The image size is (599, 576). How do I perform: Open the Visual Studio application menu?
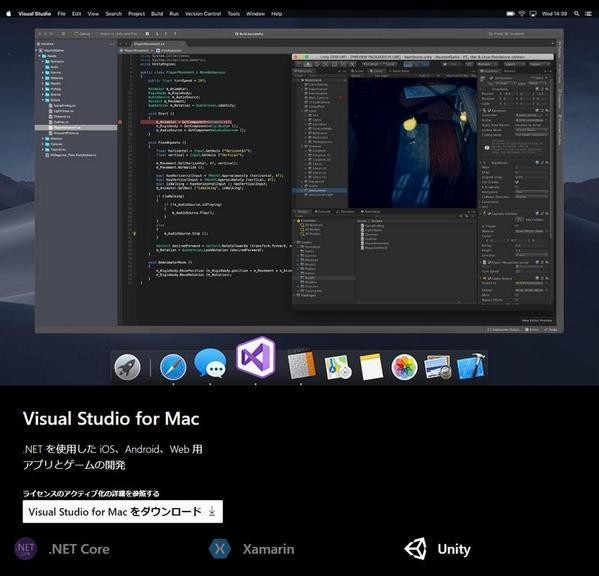click(34, 14)
